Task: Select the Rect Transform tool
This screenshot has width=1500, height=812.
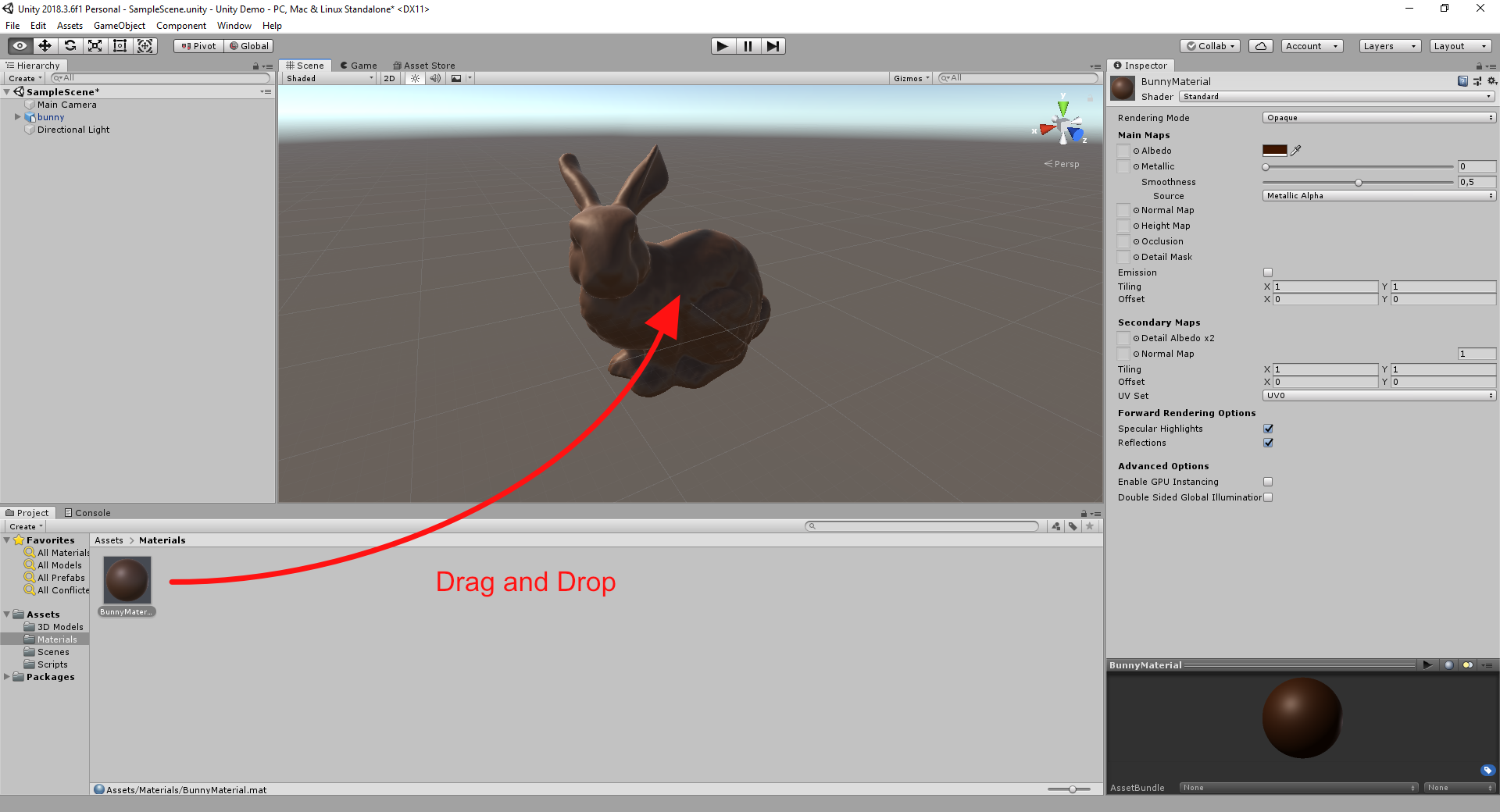Action: click(120, 46)
